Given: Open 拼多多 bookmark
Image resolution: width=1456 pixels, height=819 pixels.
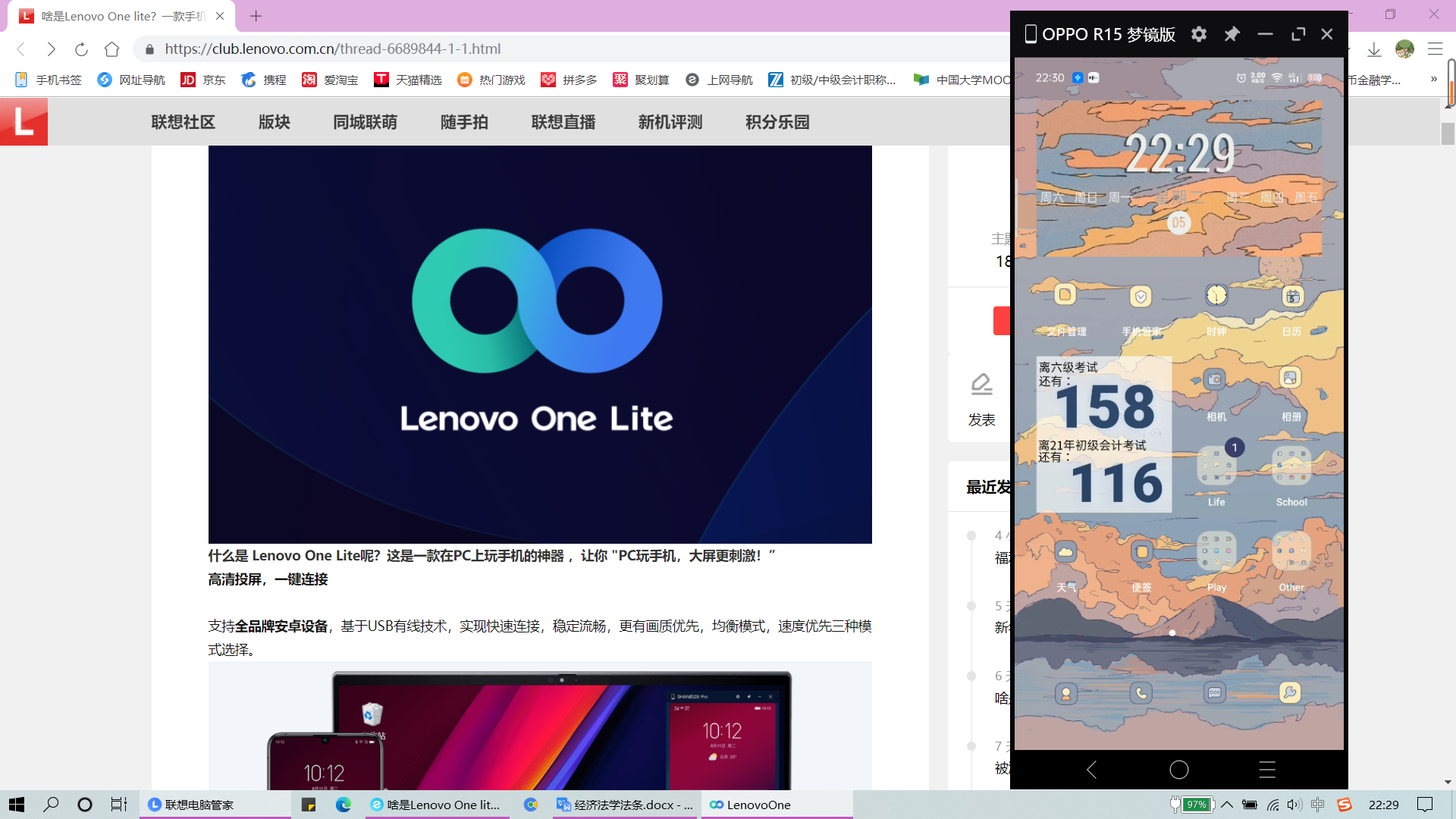Looking at the screenshot, I should (569, 80).
